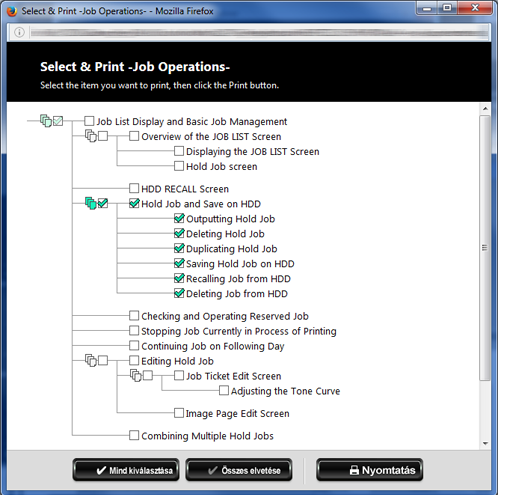Click the top-level select-all pages icon
This screenshot has height=495, width=517.
pos(46,121)
